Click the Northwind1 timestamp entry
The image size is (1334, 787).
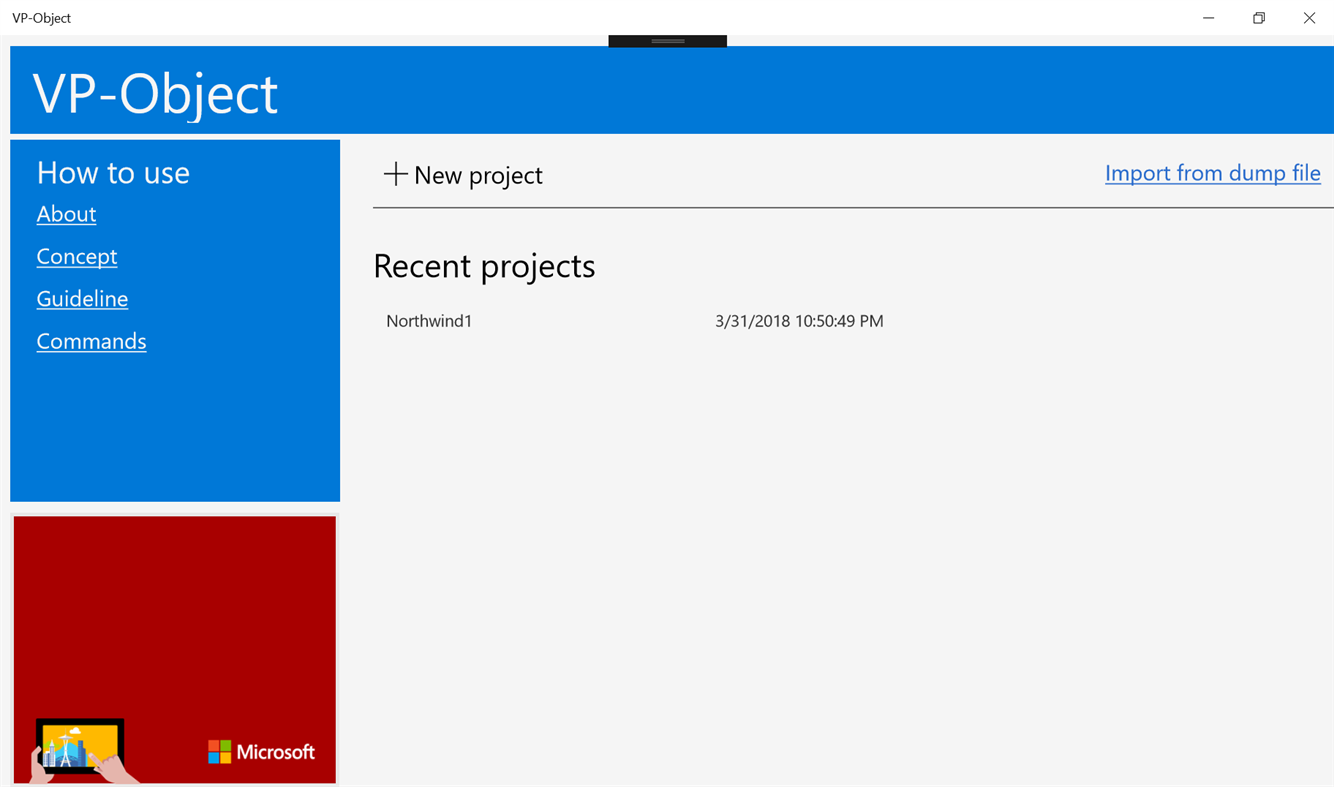pos(799,320)
